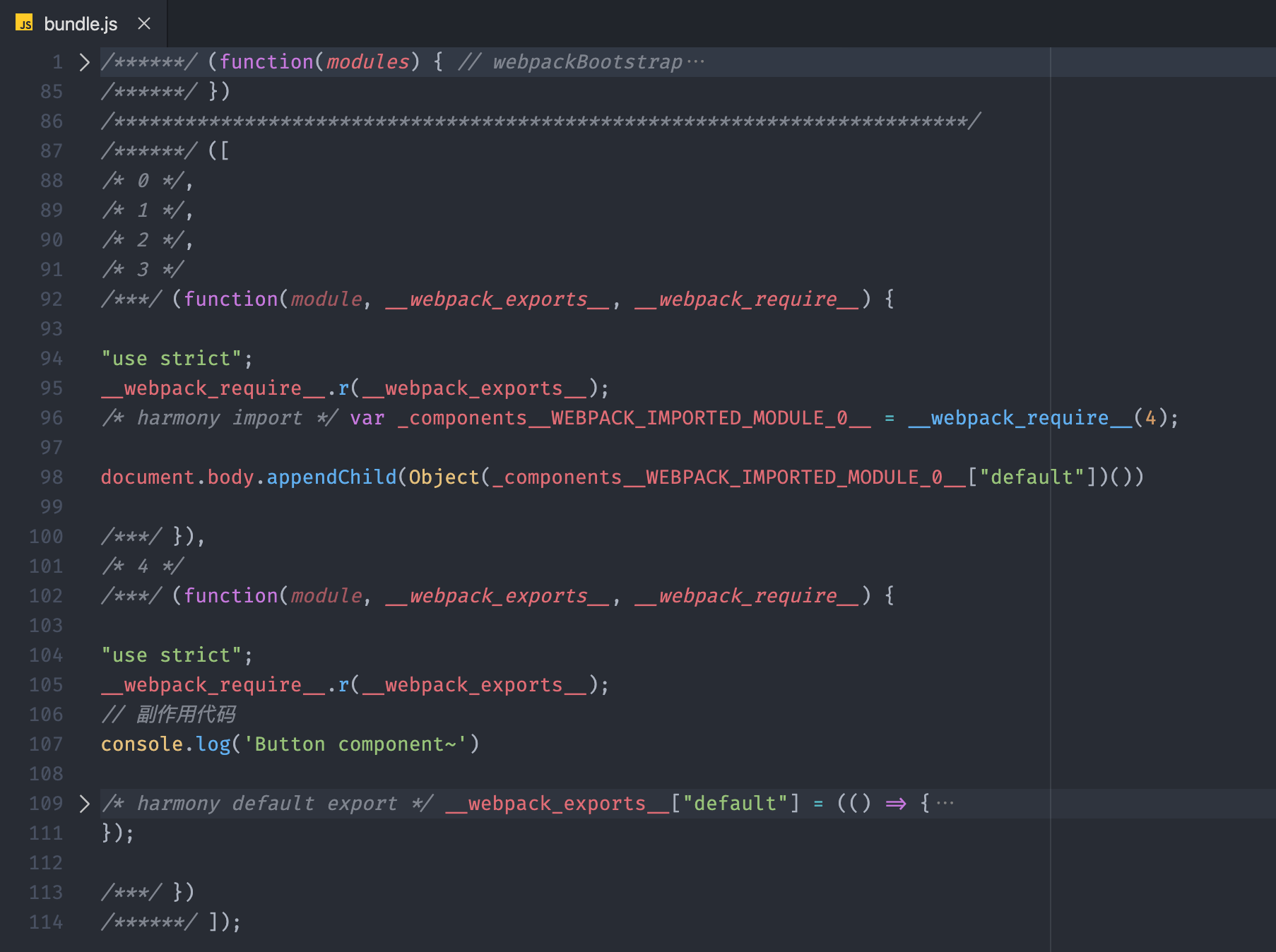Click the 'modules' parameter on line 1
The width and height of the screenshot is (1276, 952).
pos(367,62)
